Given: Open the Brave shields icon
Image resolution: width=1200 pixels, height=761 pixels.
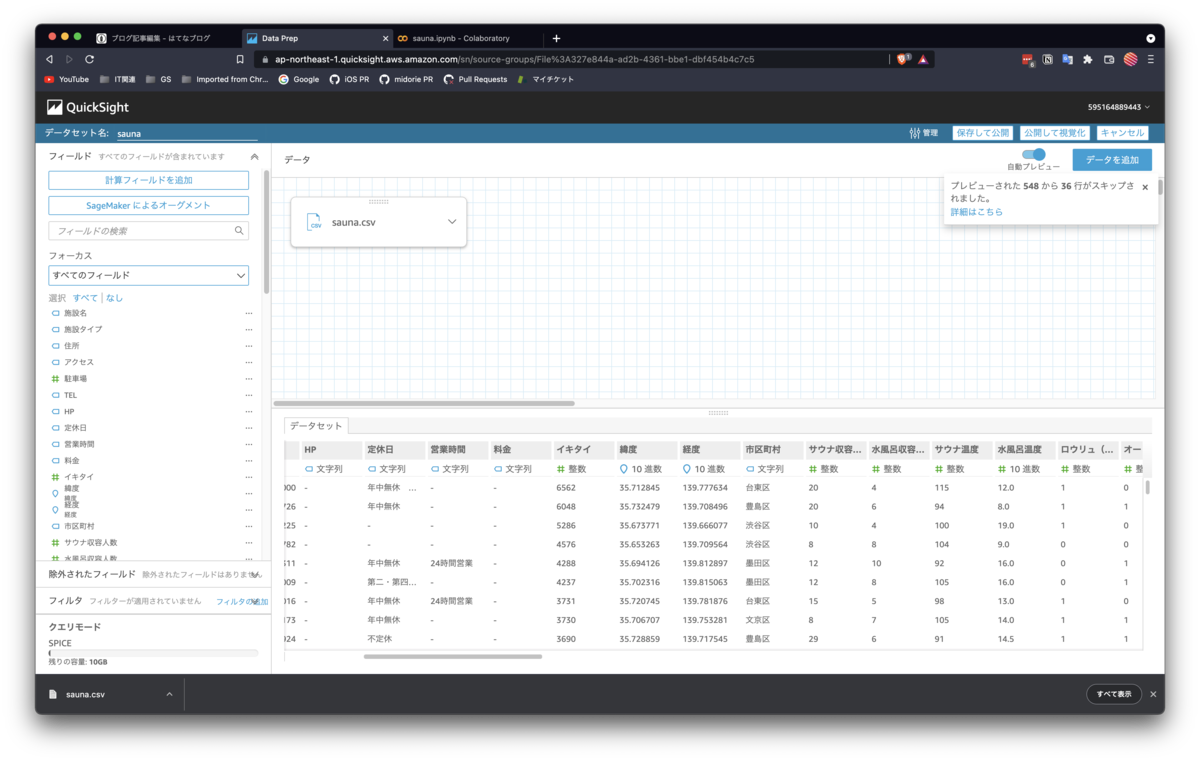Looking at the screenshot, I should click(x=902, y=59).
